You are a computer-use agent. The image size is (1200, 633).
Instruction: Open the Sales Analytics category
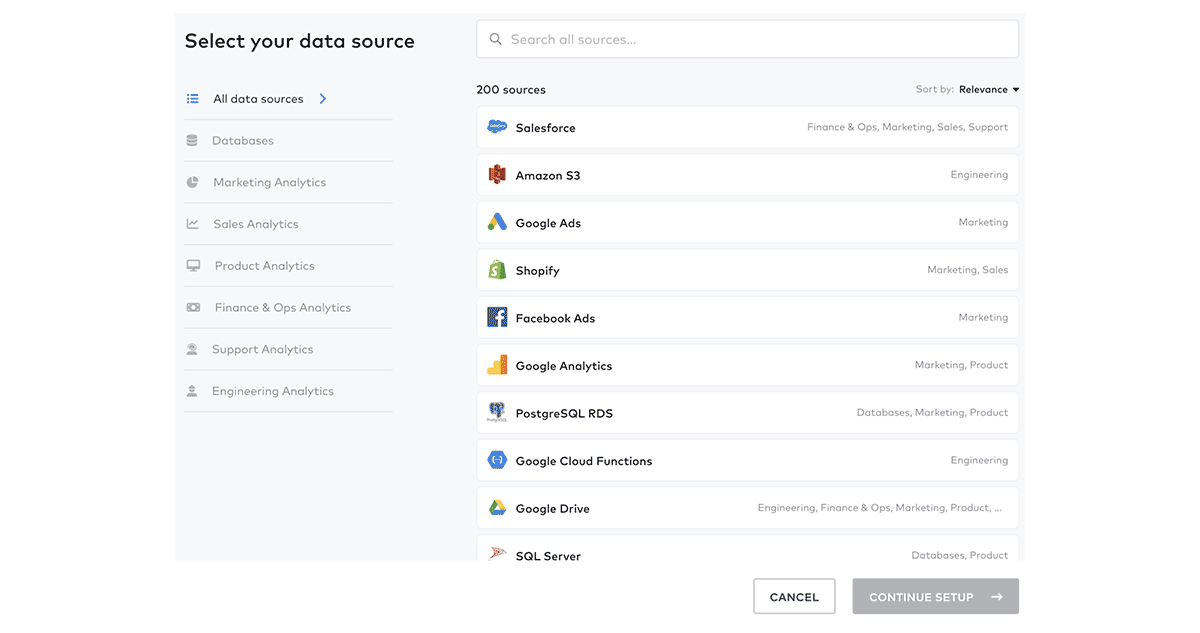[x=255, y=224]
